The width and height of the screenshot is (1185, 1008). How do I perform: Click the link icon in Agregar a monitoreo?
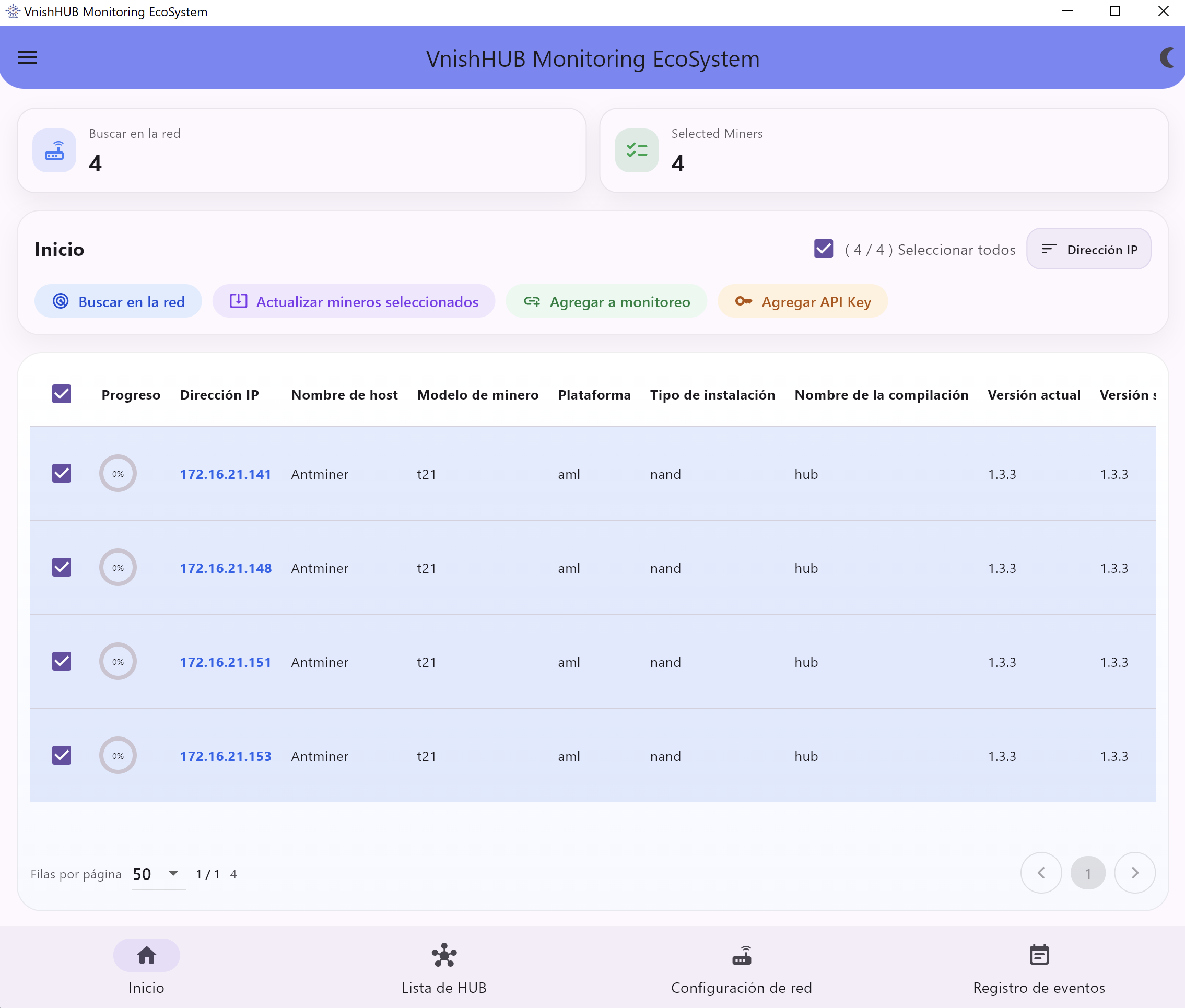532,301
